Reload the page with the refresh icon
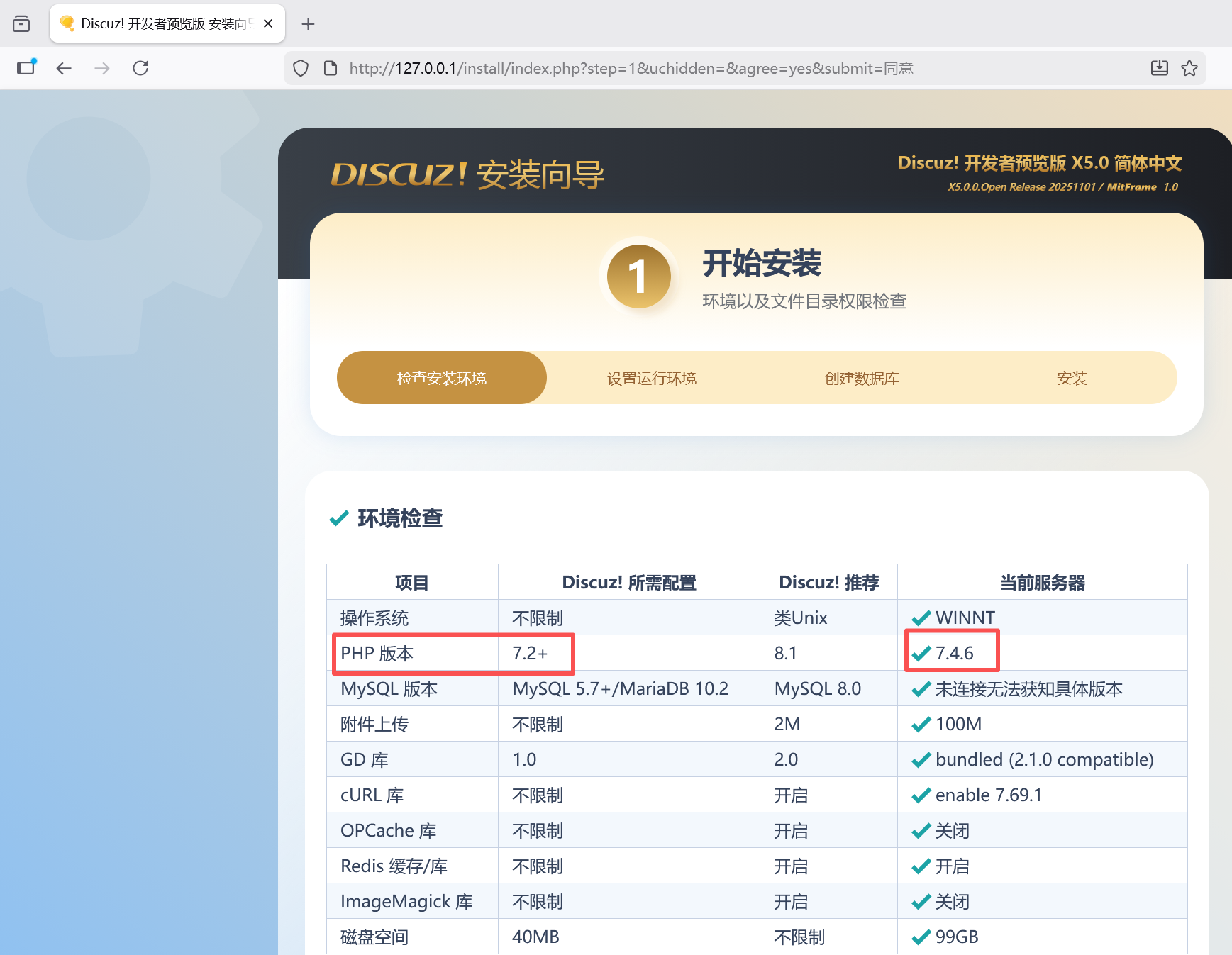The image size is (1232, 955). point(140,68)
